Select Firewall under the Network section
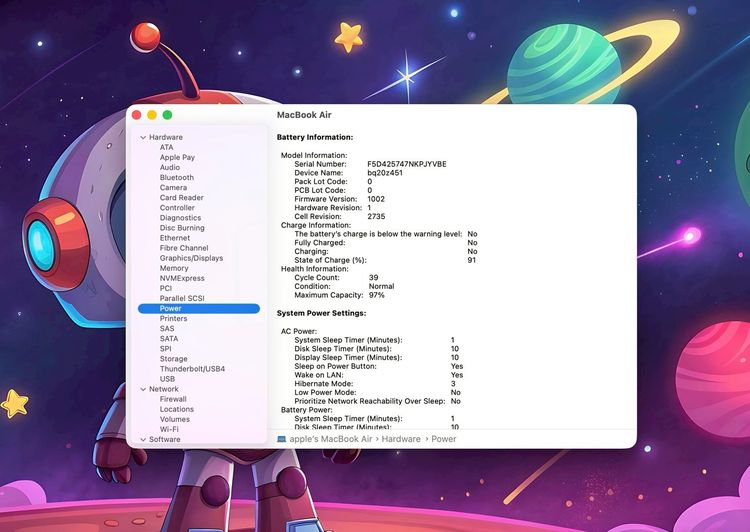Image resolution: width=750 pixels, height=532 pixels. [x=173, y=399]
